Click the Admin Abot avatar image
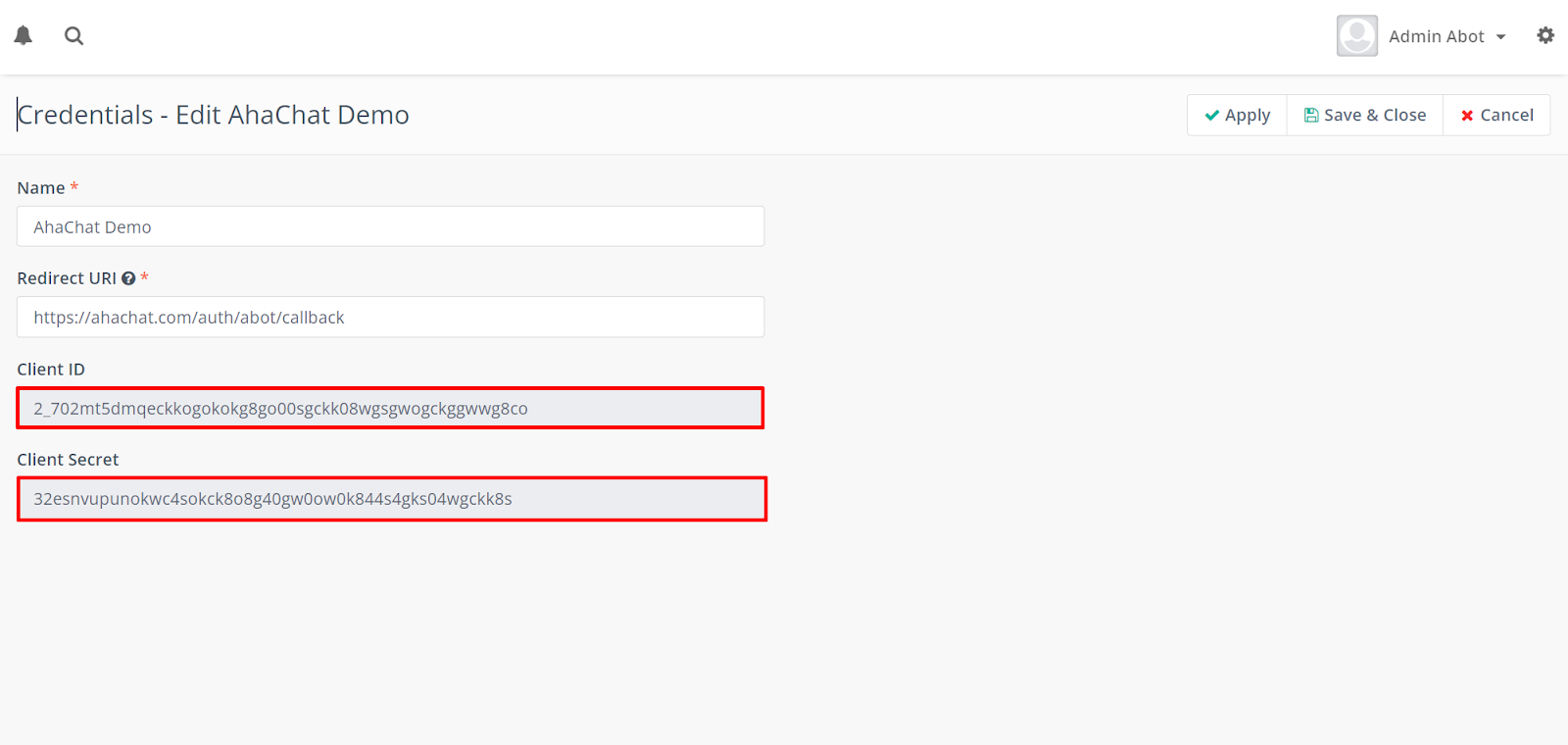 coord(1357,36)
